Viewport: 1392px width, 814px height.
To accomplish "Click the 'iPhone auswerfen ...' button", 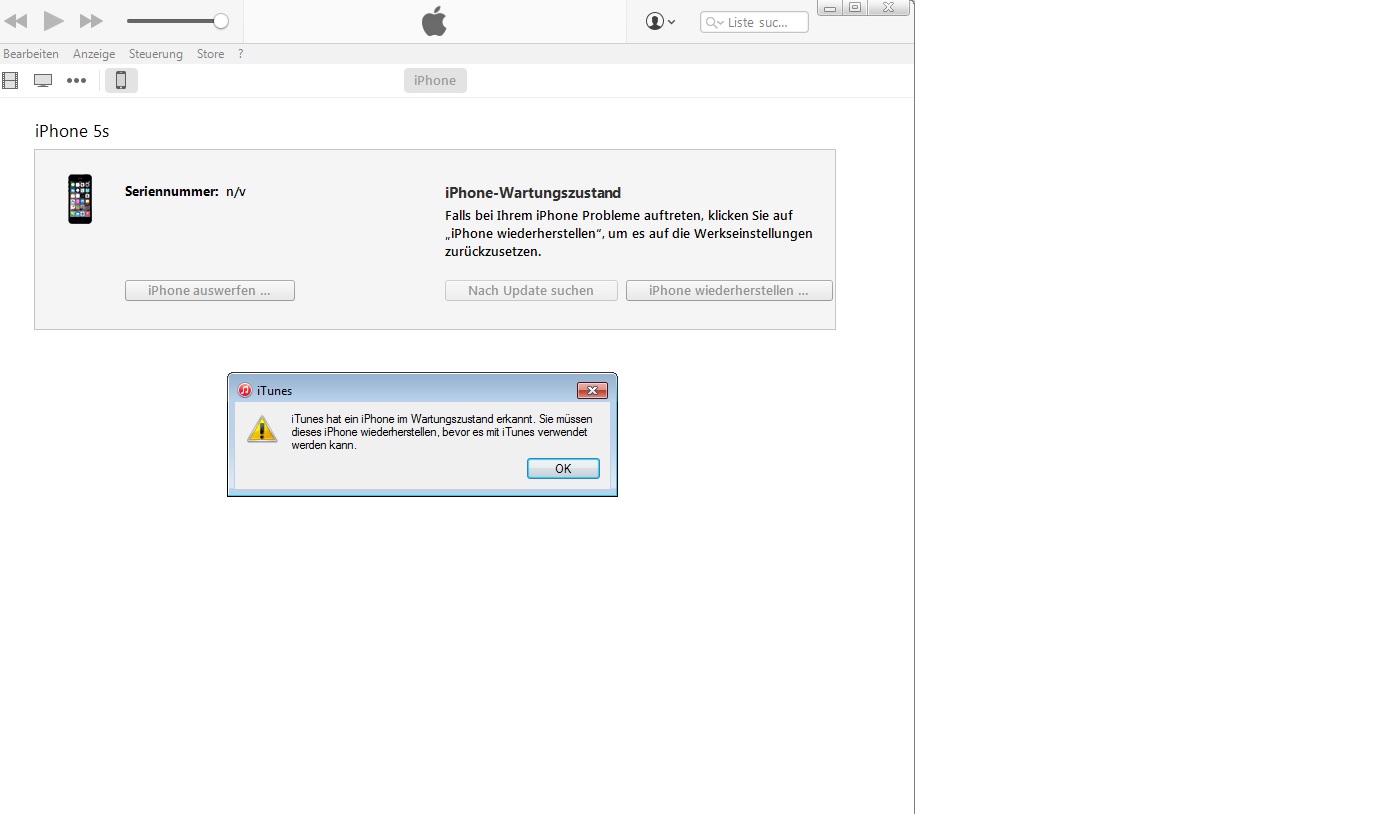I will [x=210, y=291].
